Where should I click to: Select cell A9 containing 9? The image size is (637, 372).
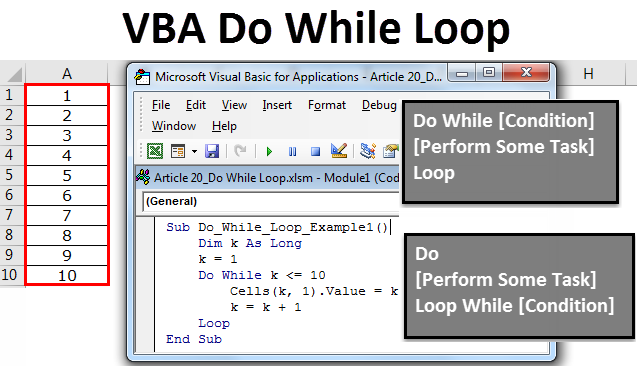pos(67,255)
